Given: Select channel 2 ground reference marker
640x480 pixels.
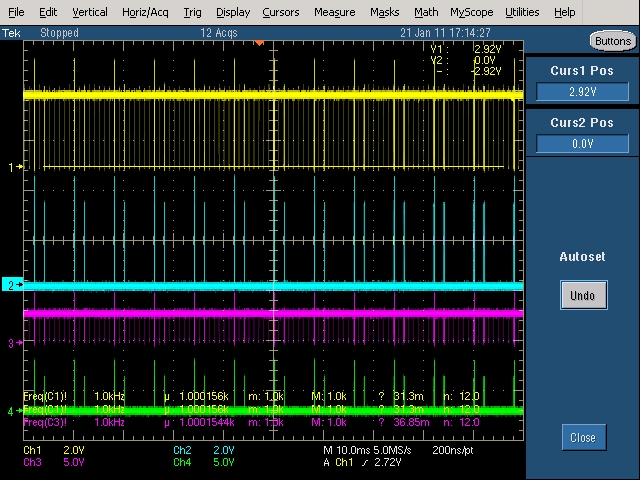Looking at the screenshot, I should point(13,284).
